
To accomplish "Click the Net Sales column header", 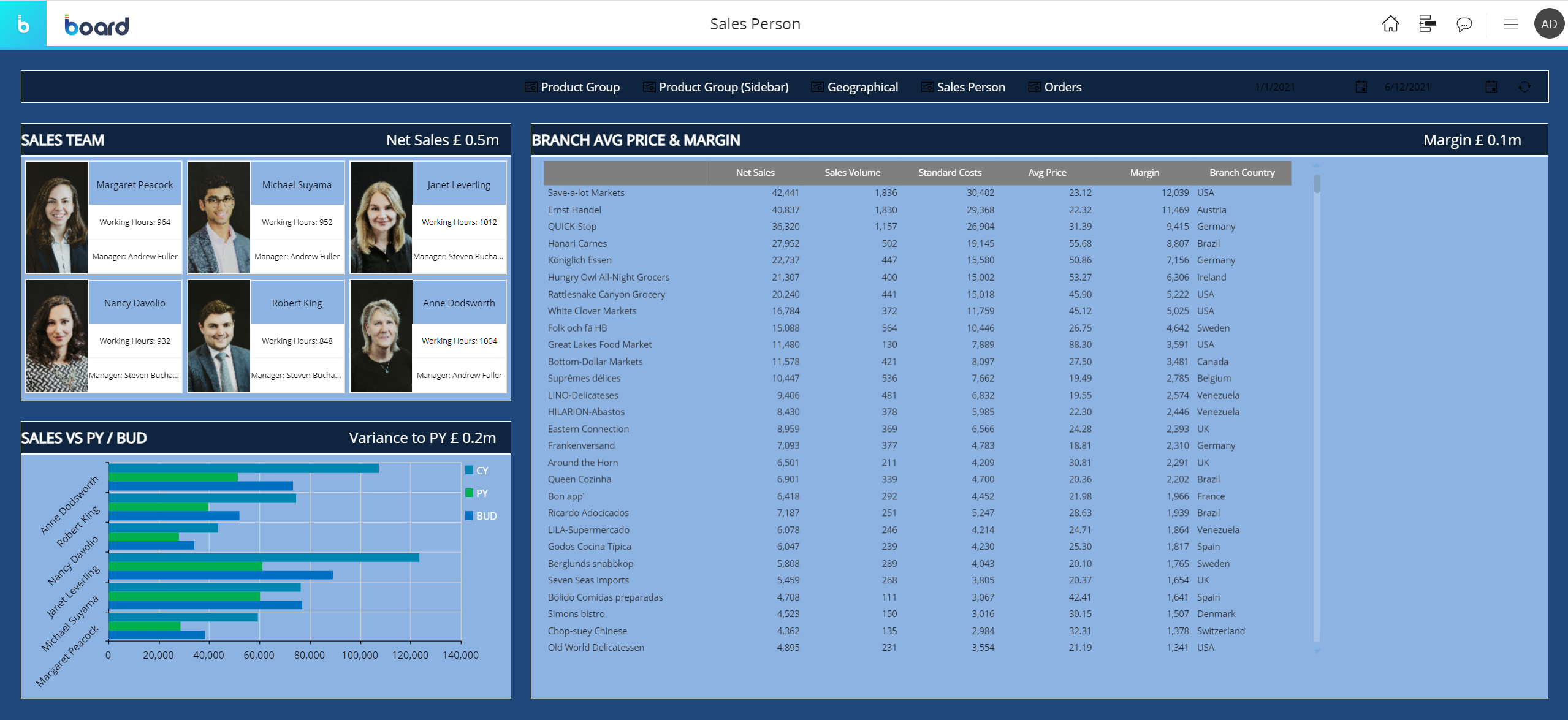I will coord(755,173).
